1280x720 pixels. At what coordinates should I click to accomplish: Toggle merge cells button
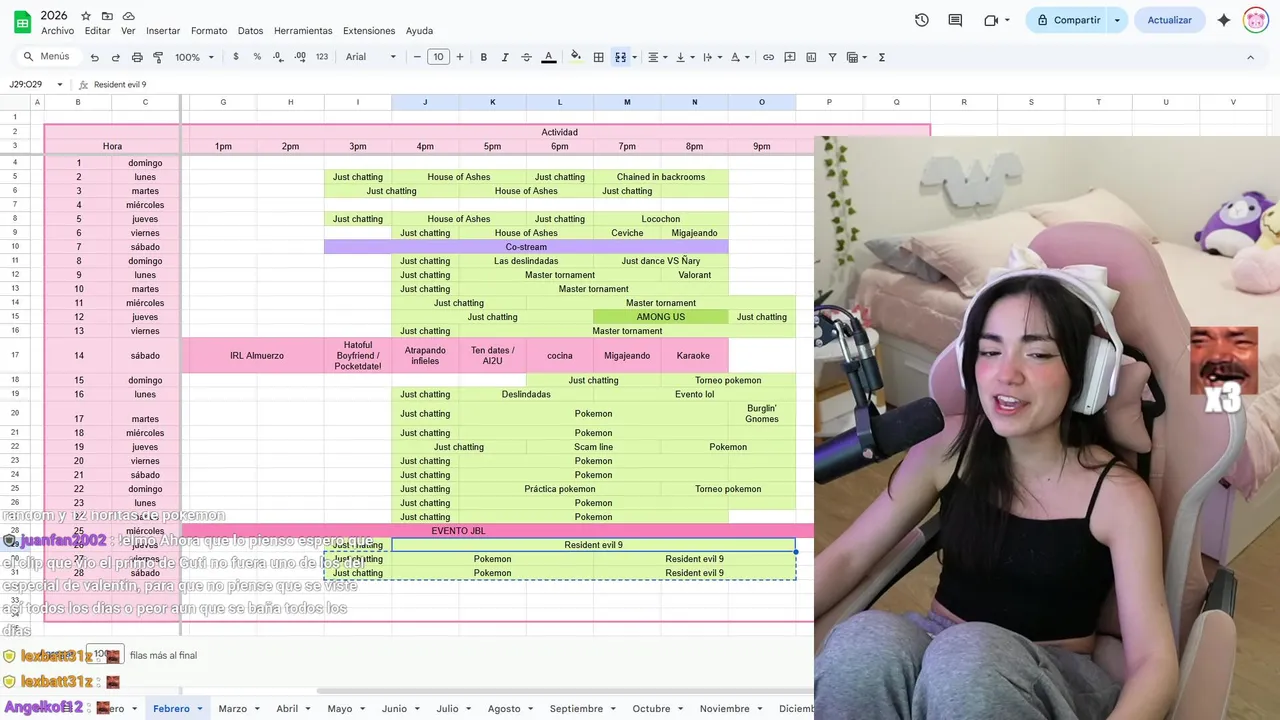tap(620, 57)
